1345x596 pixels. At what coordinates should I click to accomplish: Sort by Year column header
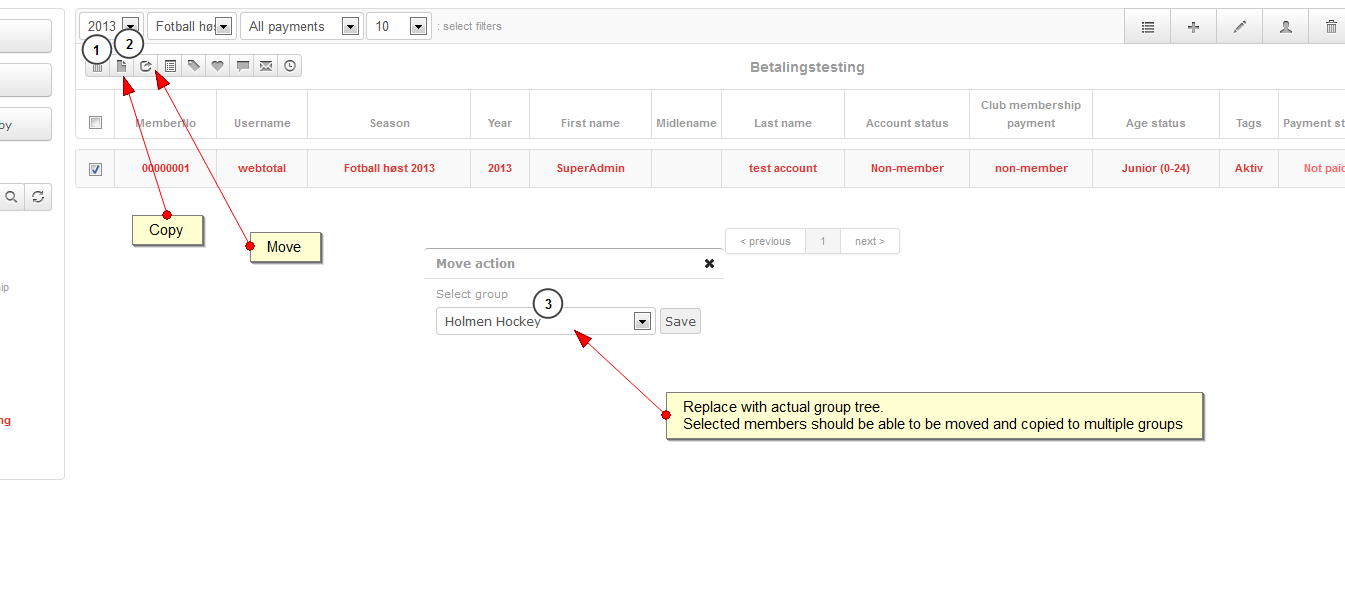[x=500, y=123]
